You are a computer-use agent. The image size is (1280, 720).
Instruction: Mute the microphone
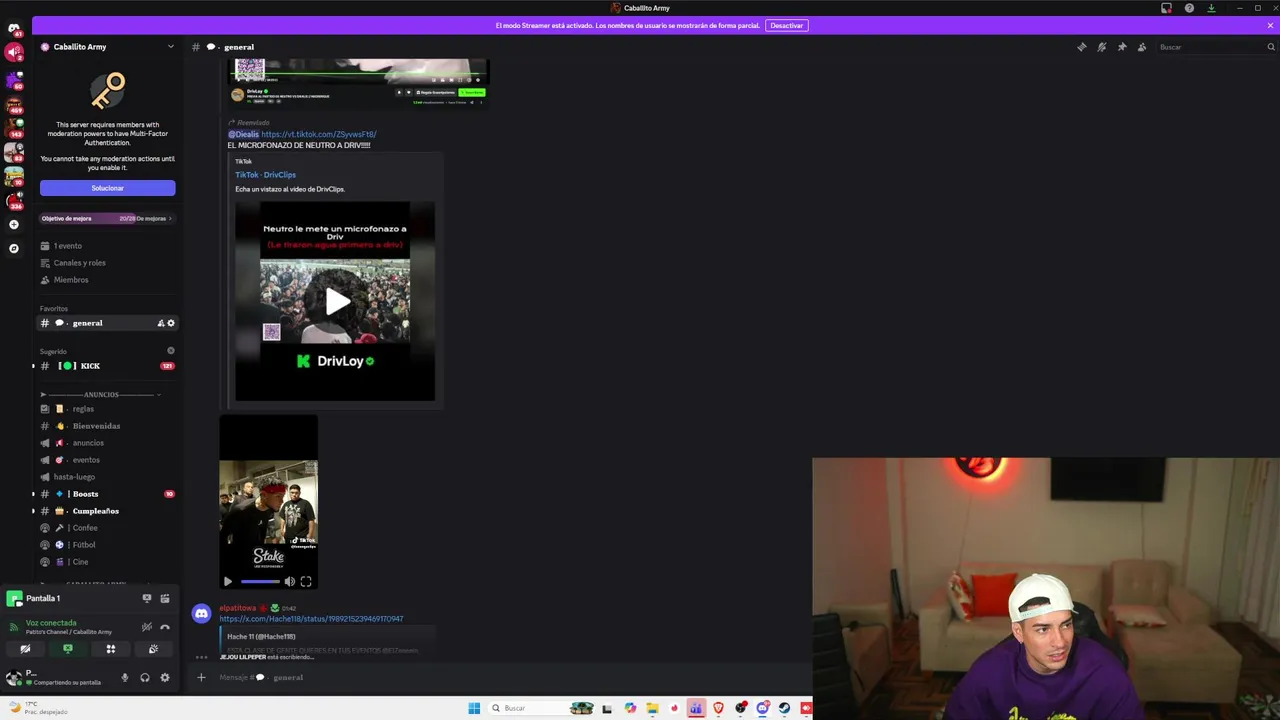pyautogui.click(x=125, y=678)
